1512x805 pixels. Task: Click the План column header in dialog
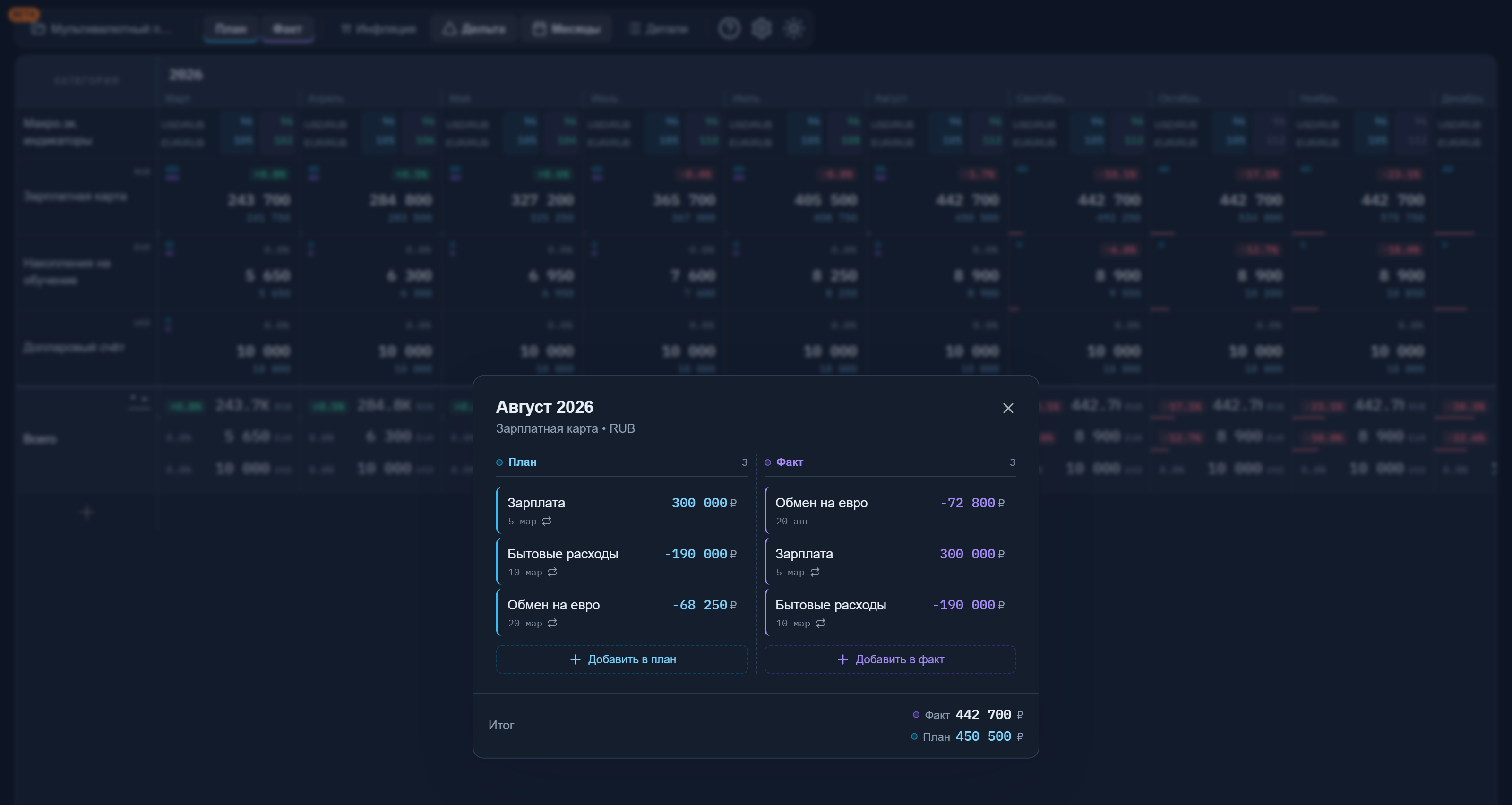(x=522, y=462)
